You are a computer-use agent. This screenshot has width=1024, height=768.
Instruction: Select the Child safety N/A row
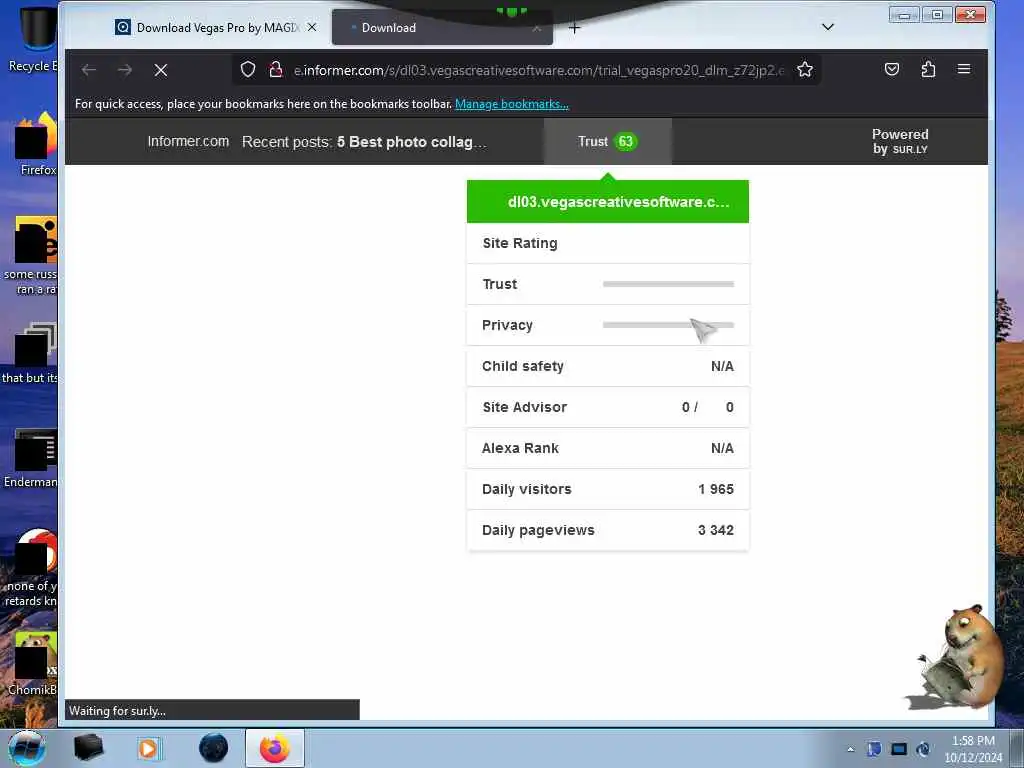pyautogui.click(x=607, y=366)
